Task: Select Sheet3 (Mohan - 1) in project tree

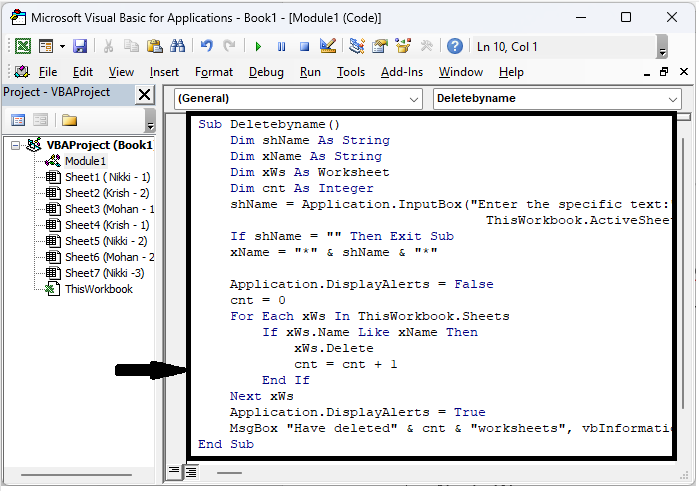Action: click(x=108, y=209)
